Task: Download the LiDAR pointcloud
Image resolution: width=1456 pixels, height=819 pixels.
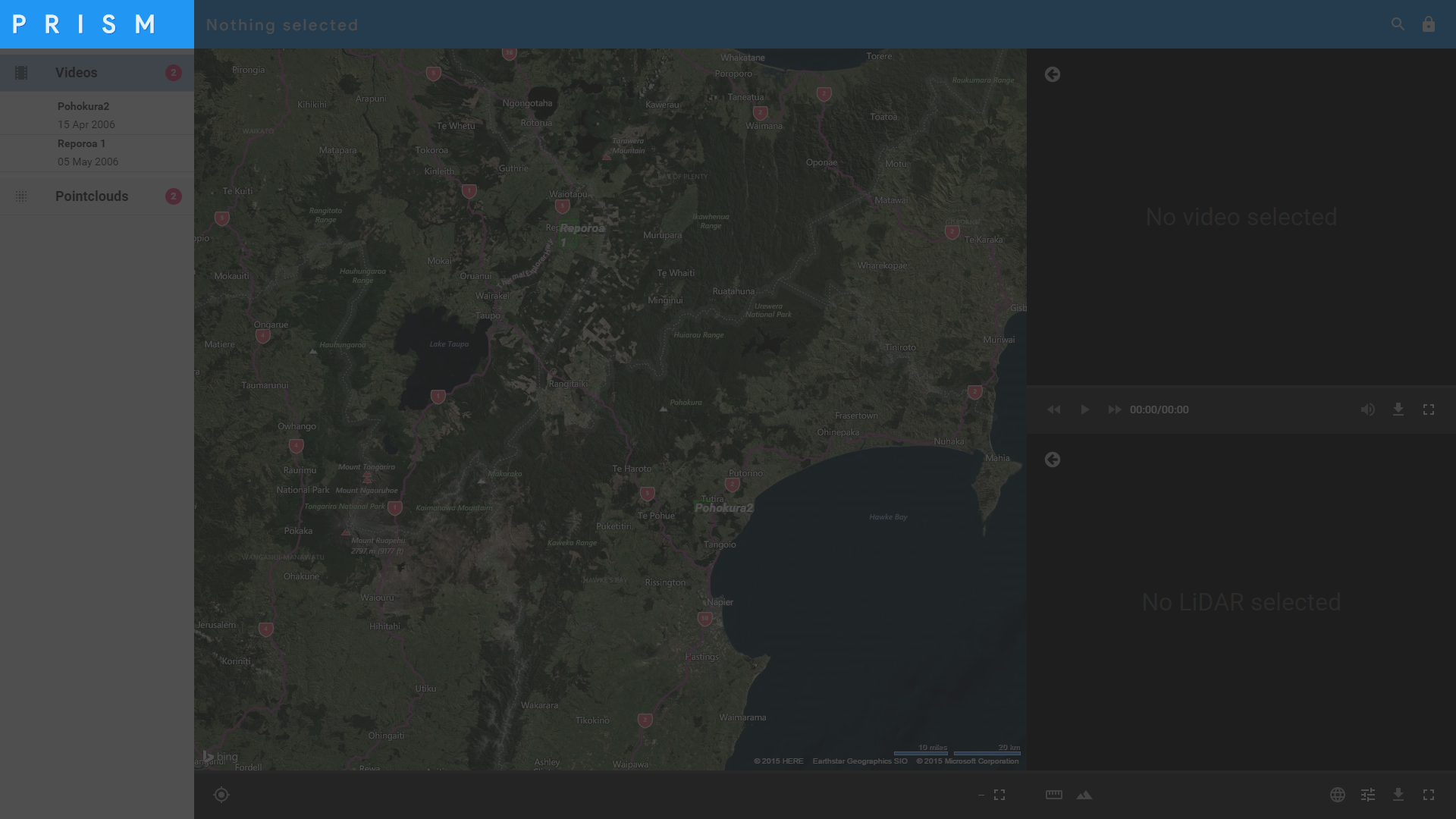Action: [x=1398, y=795]
